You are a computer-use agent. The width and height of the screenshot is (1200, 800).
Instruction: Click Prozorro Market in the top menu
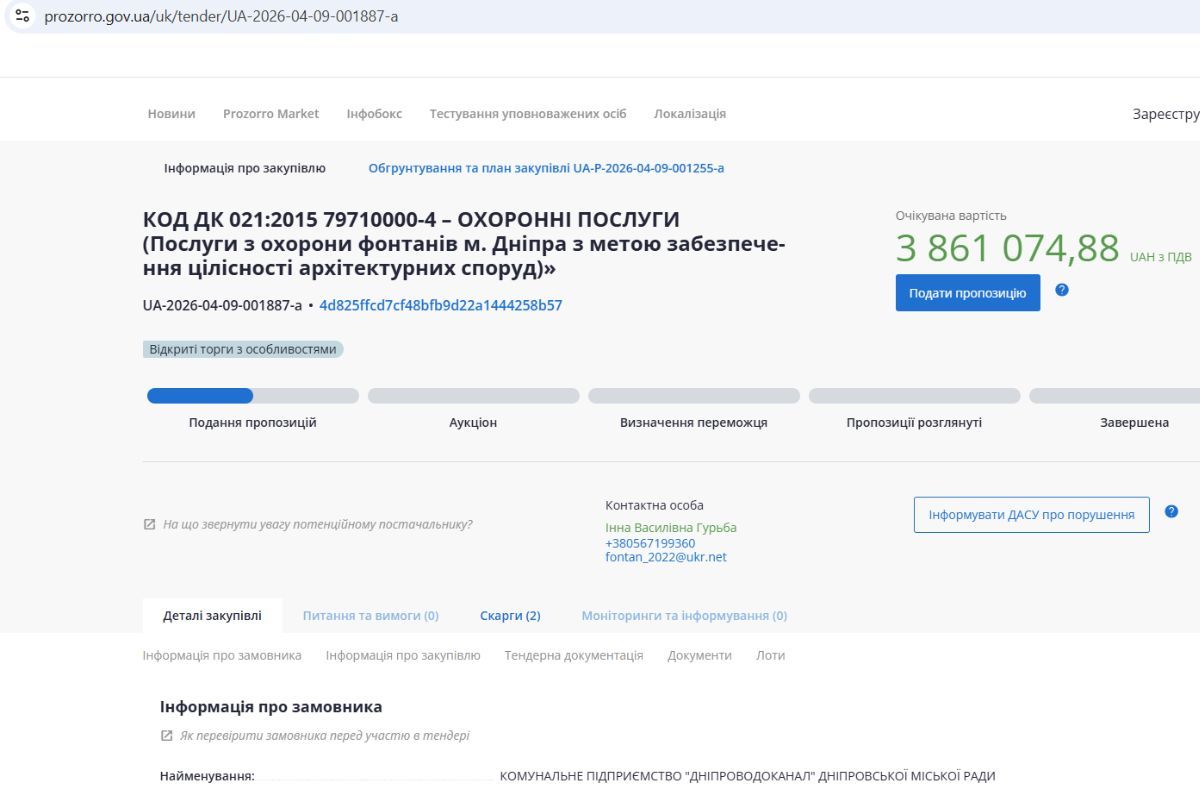[271, 113]
